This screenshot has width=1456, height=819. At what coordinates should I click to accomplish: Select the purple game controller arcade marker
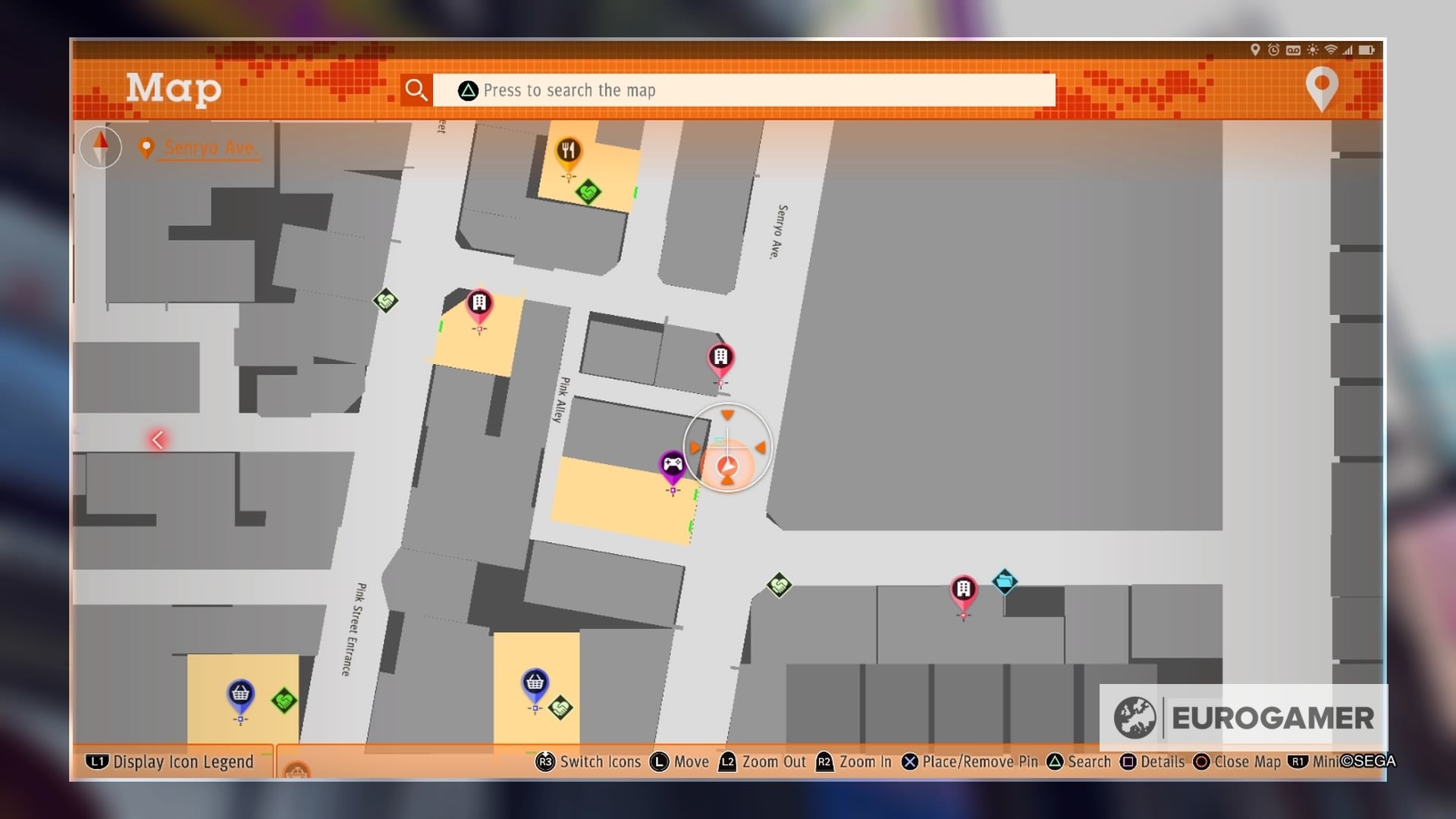[673, 467]
